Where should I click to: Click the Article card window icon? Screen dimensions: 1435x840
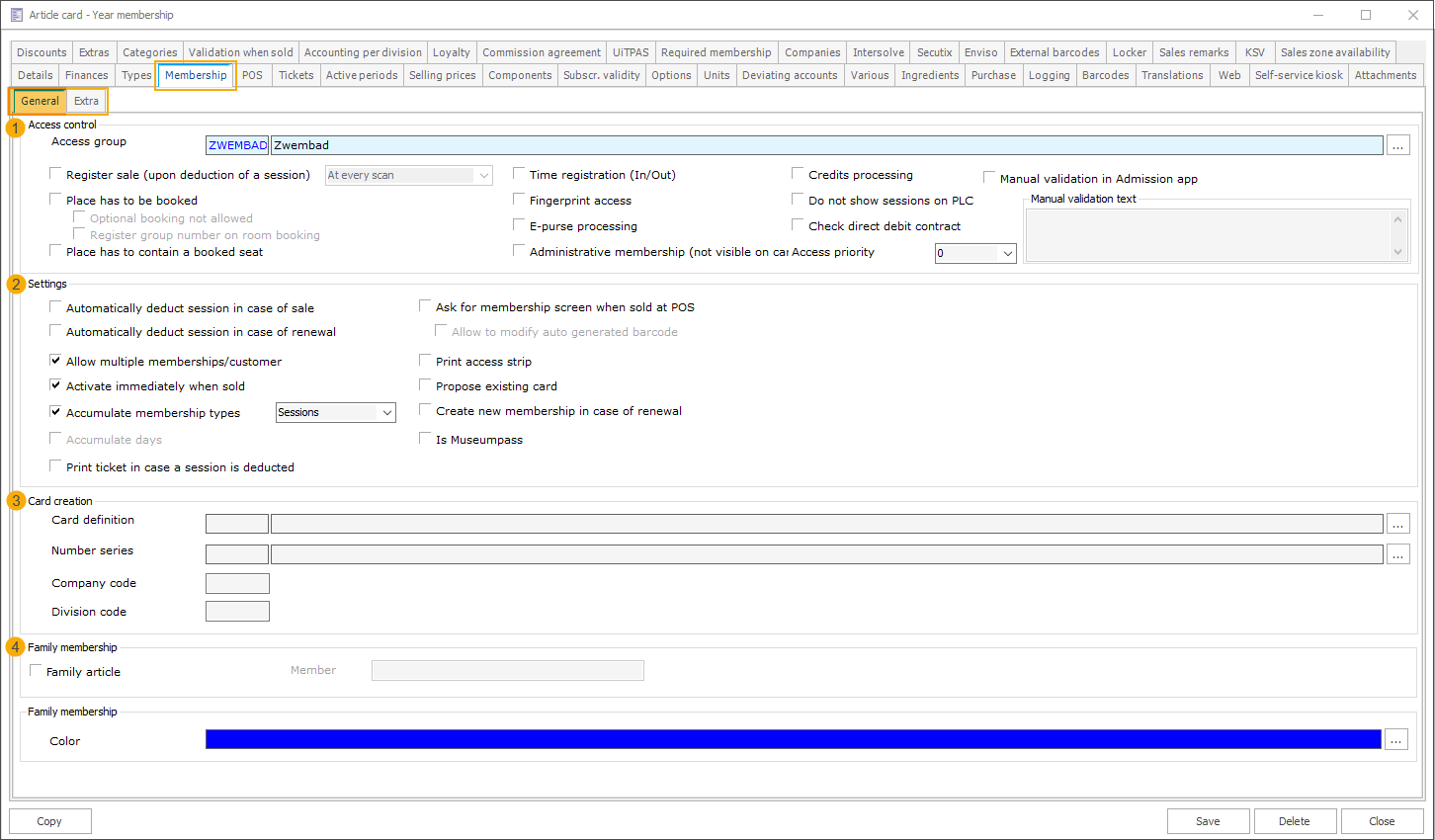[x=16, y=15]
